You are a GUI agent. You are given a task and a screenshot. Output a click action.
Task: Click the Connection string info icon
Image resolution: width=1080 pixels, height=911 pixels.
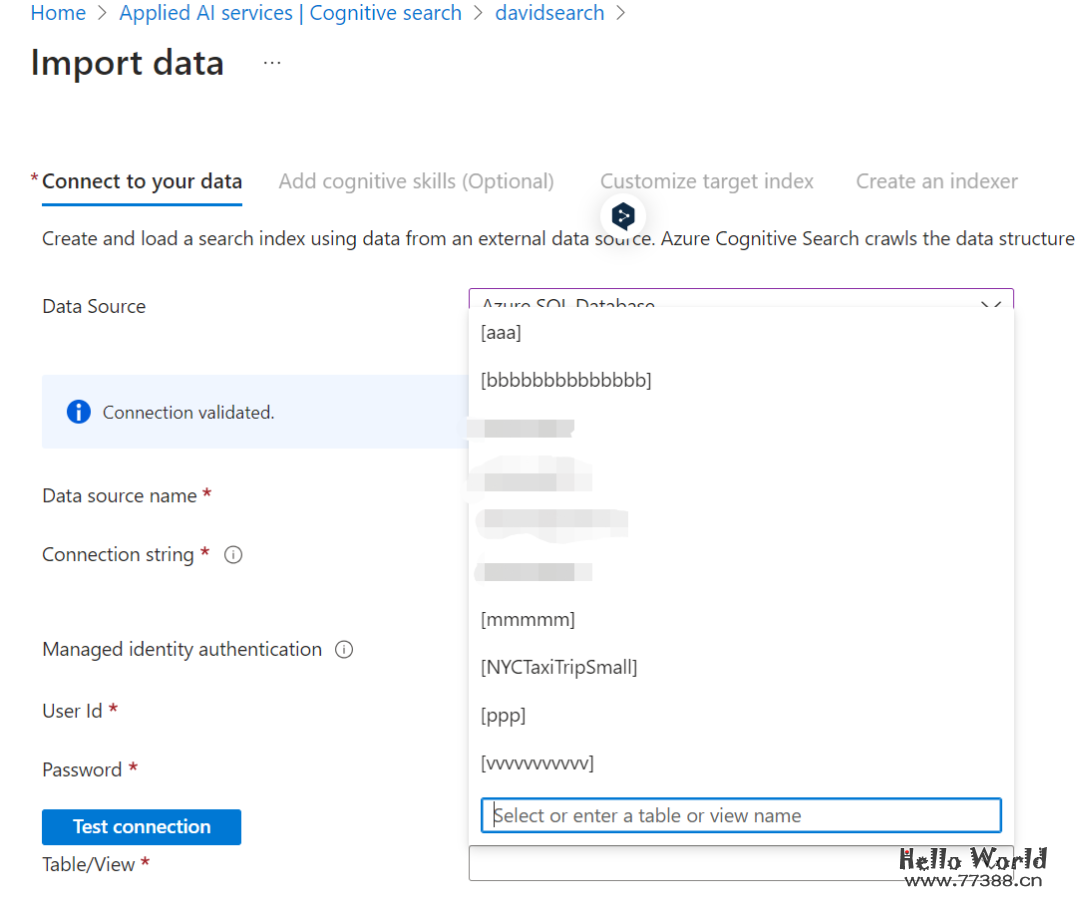(233, 555)
